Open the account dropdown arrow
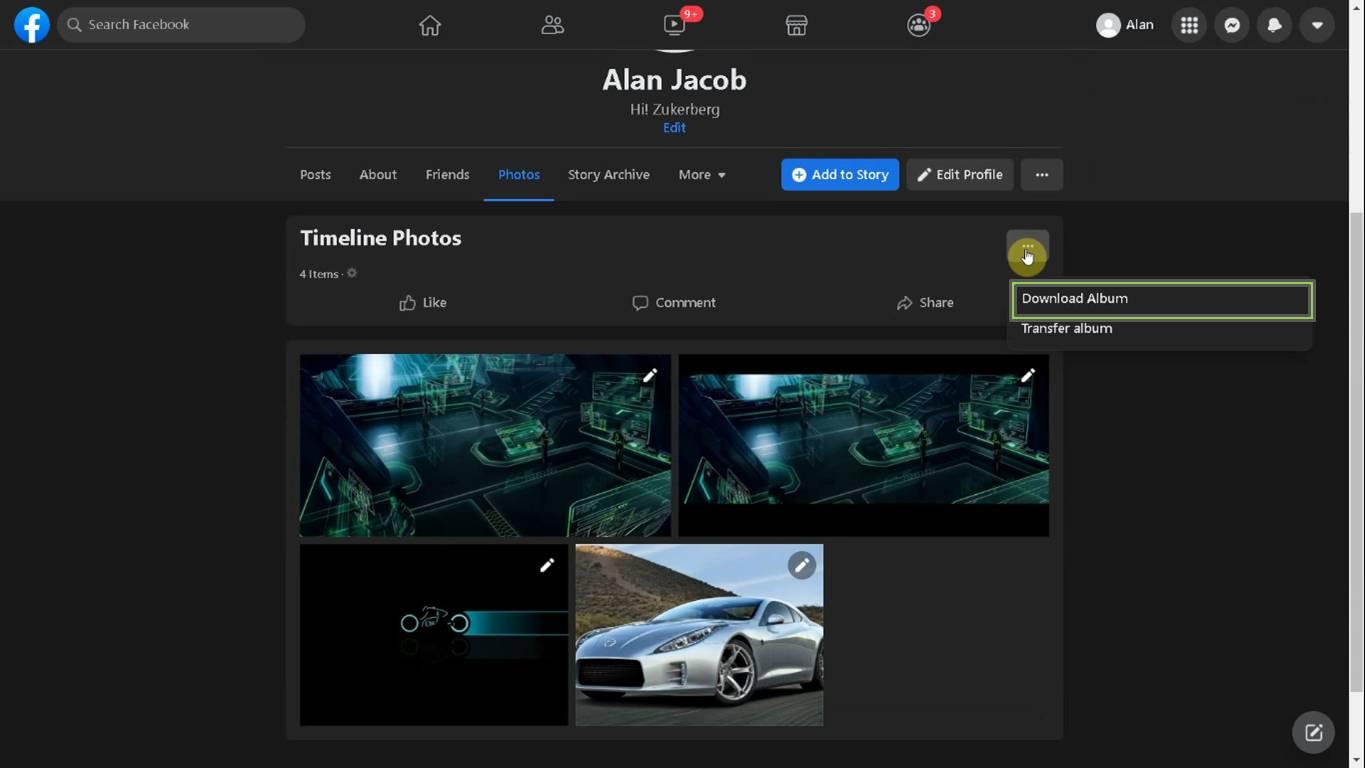1365x768 pixels. pos(1317,25)
